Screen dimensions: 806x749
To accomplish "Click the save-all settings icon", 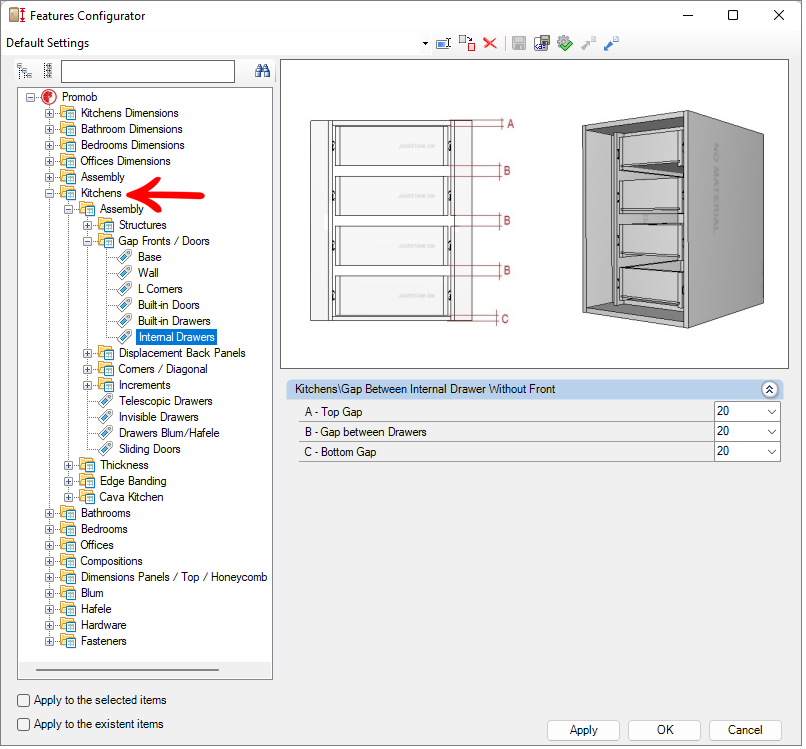I will pyautogui.click(x=542, y=43).
